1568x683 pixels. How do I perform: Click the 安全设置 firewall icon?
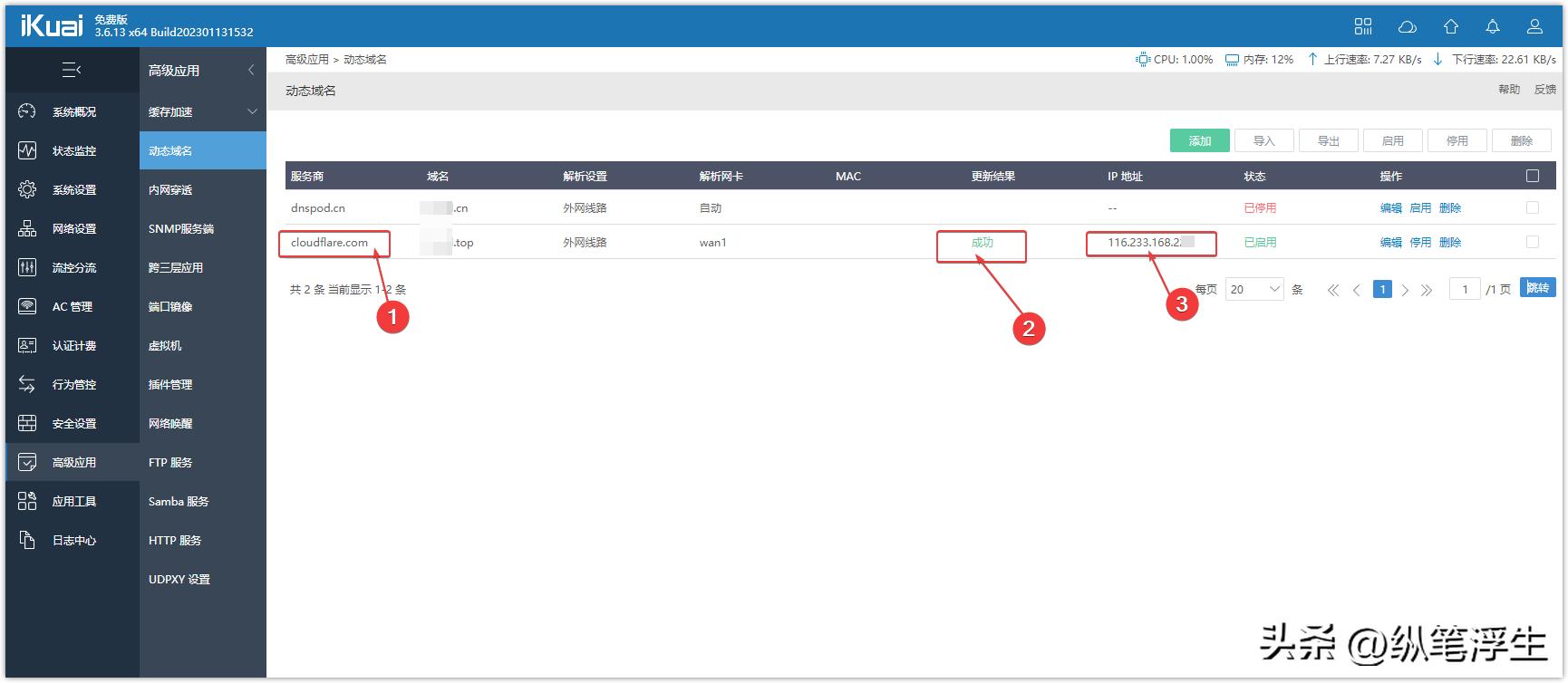(x=27, y=423)
